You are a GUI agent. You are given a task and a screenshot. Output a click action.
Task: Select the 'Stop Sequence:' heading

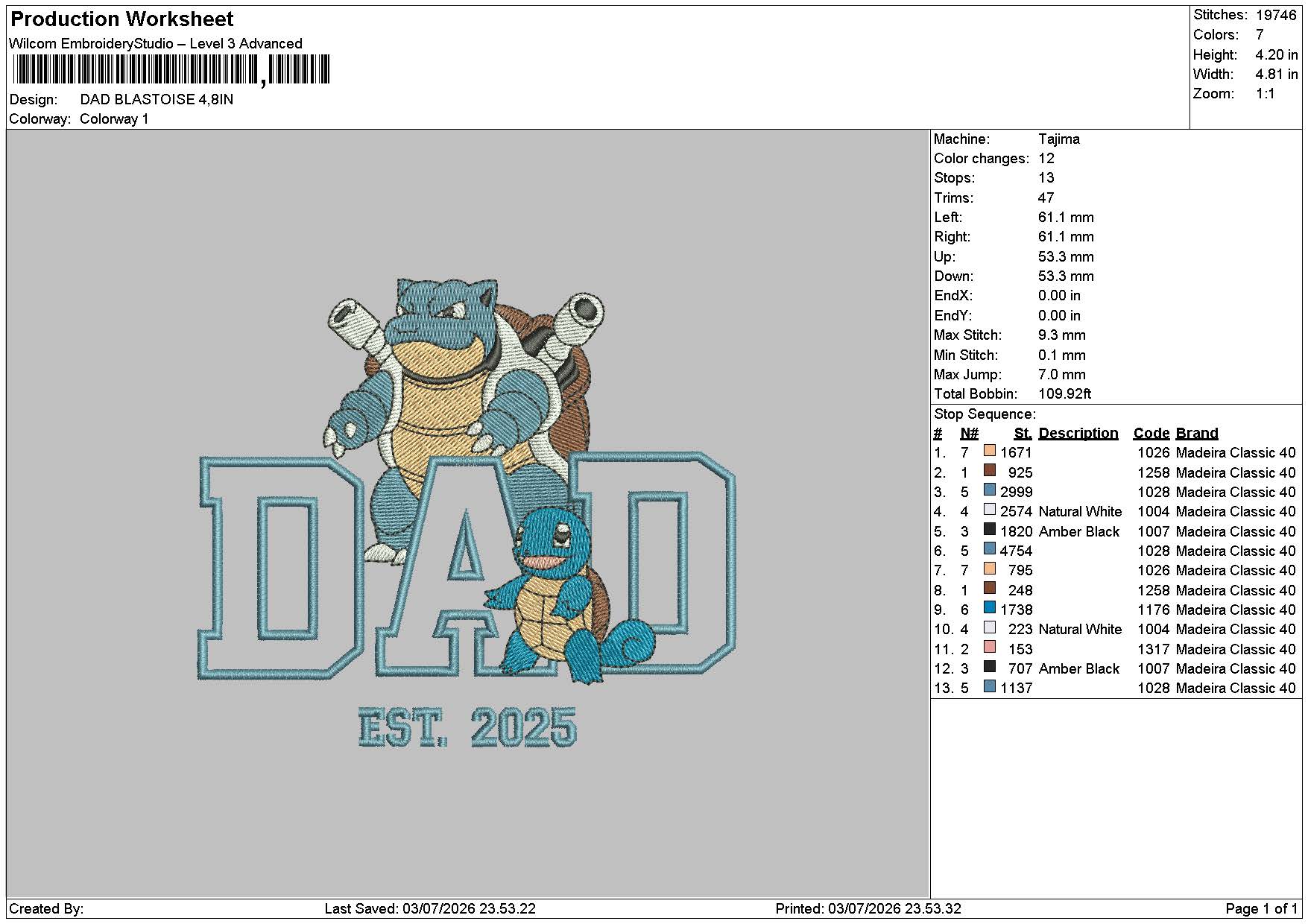point(985,414)
